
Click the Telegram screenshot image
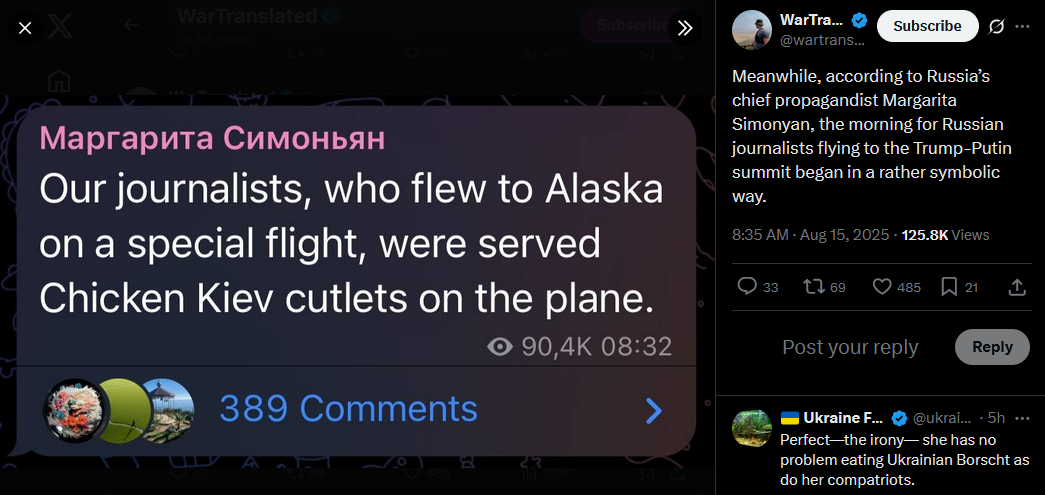point(356,280)
